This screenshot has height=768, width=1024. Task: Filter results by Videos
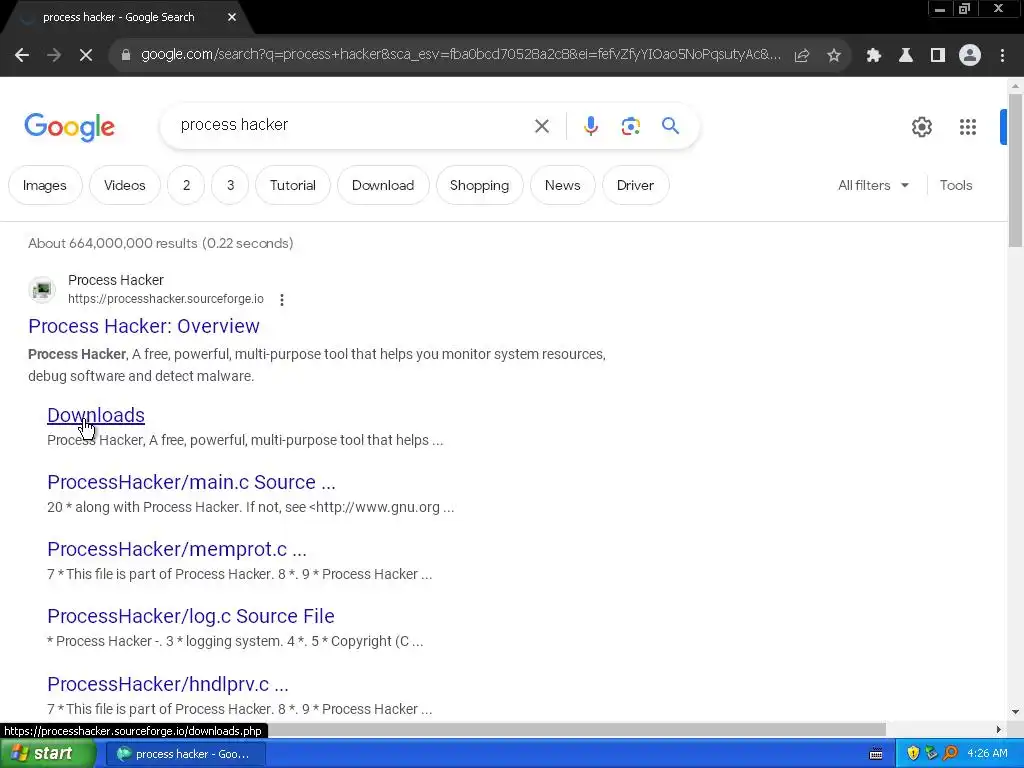tap(124, 185)
